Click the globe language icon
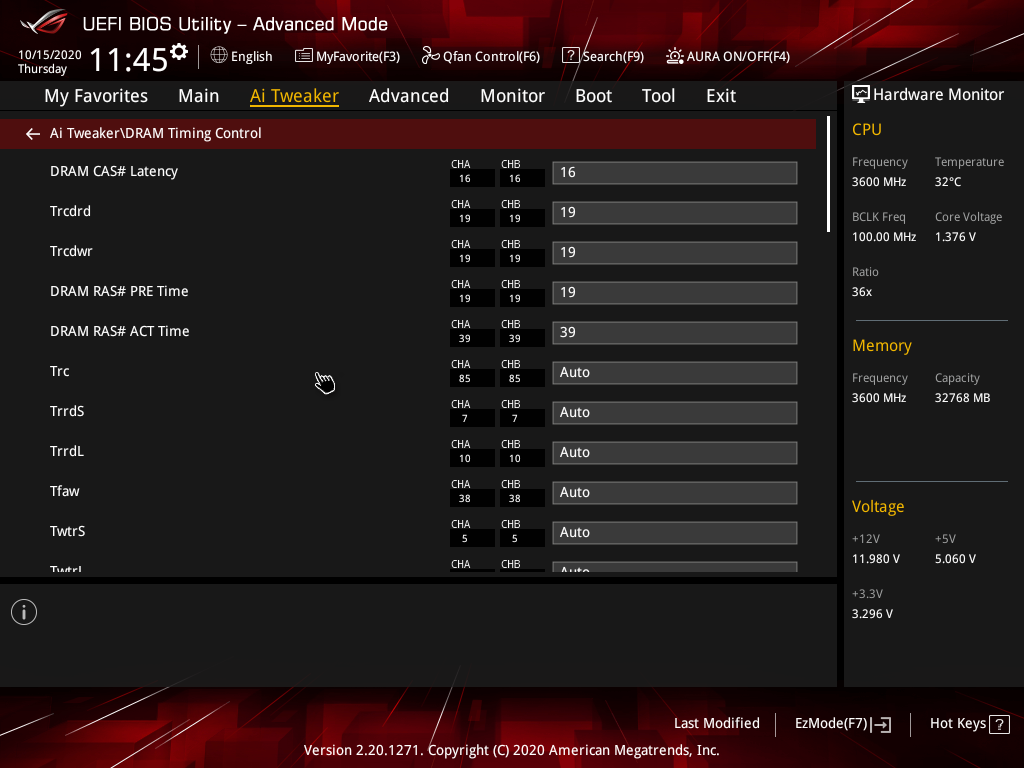This screenshot has height=768, width=1024. pyautogui.click(x=219, y=56)
